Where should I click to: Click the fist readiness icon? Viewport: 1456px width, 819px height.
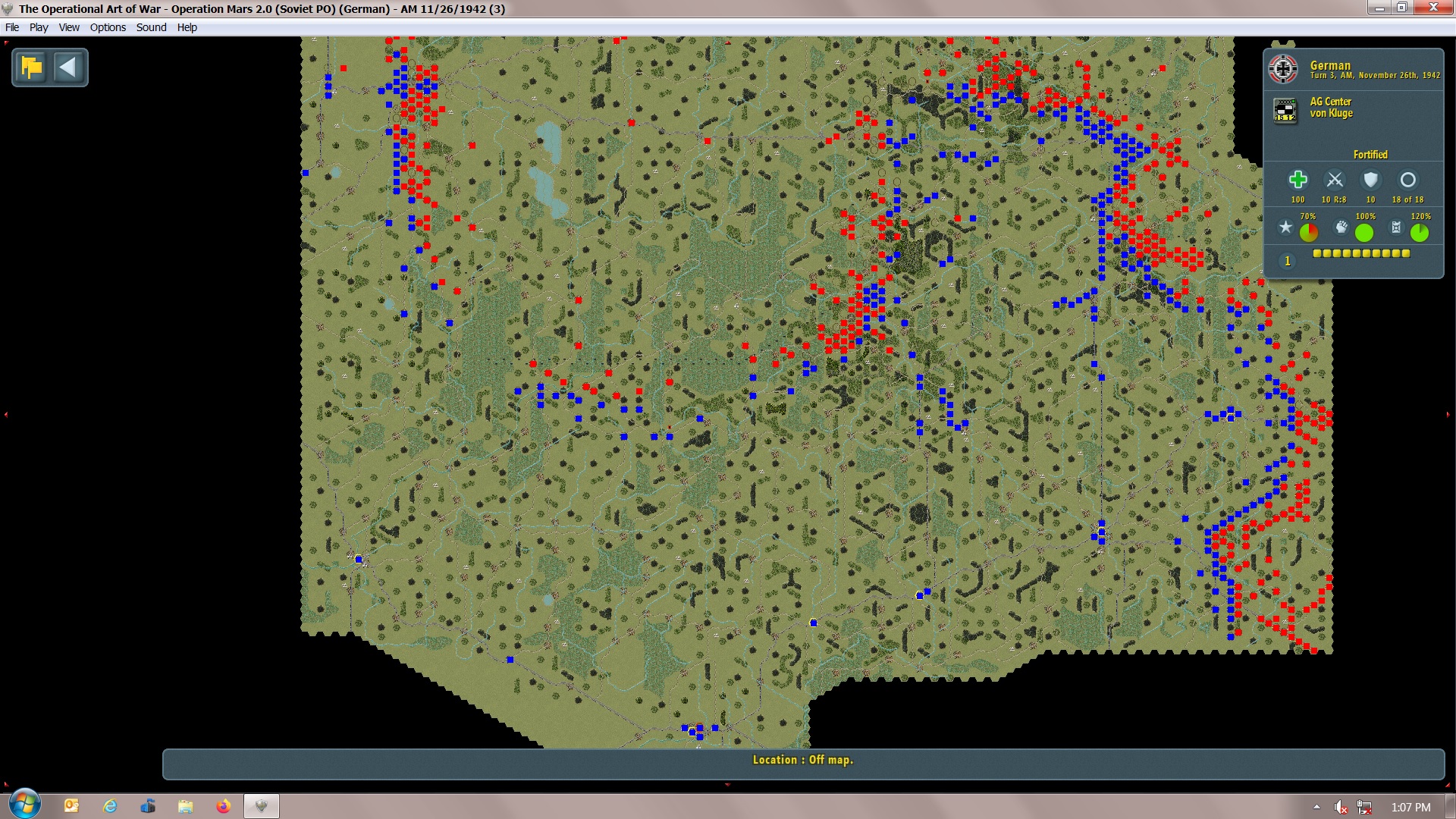[1341, 227]
